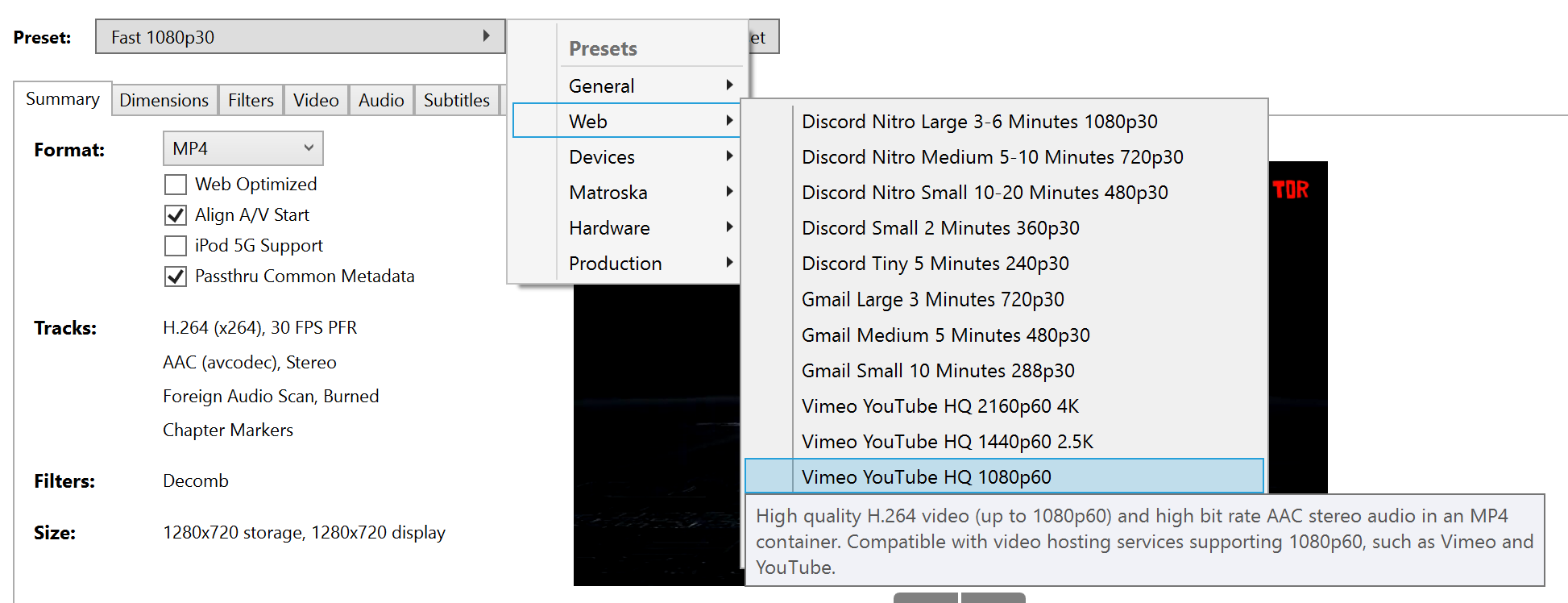Select Gmail Large 3 Minutes 720p30
Screen dimensions: 1568x603
[x=1004, y=299]
